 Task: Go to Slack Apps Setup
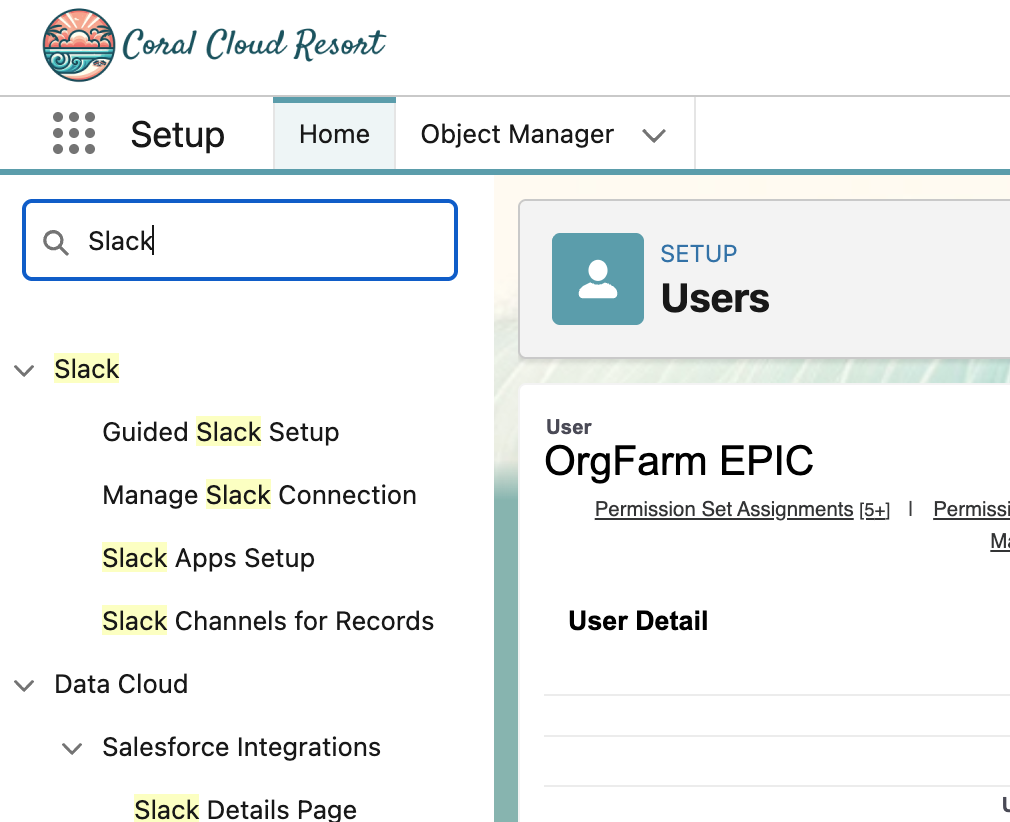tap(208, 558)
